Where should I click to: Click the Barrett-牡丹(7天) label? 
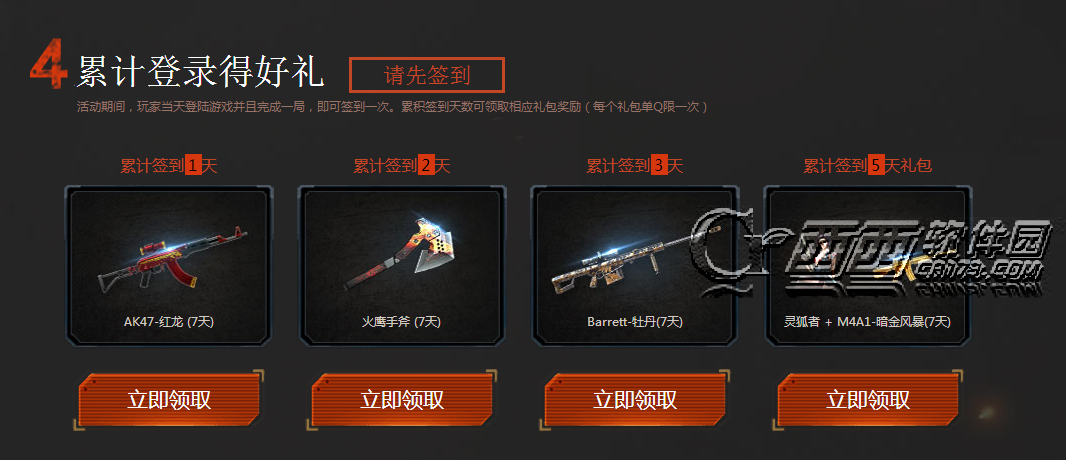[635, 321]
